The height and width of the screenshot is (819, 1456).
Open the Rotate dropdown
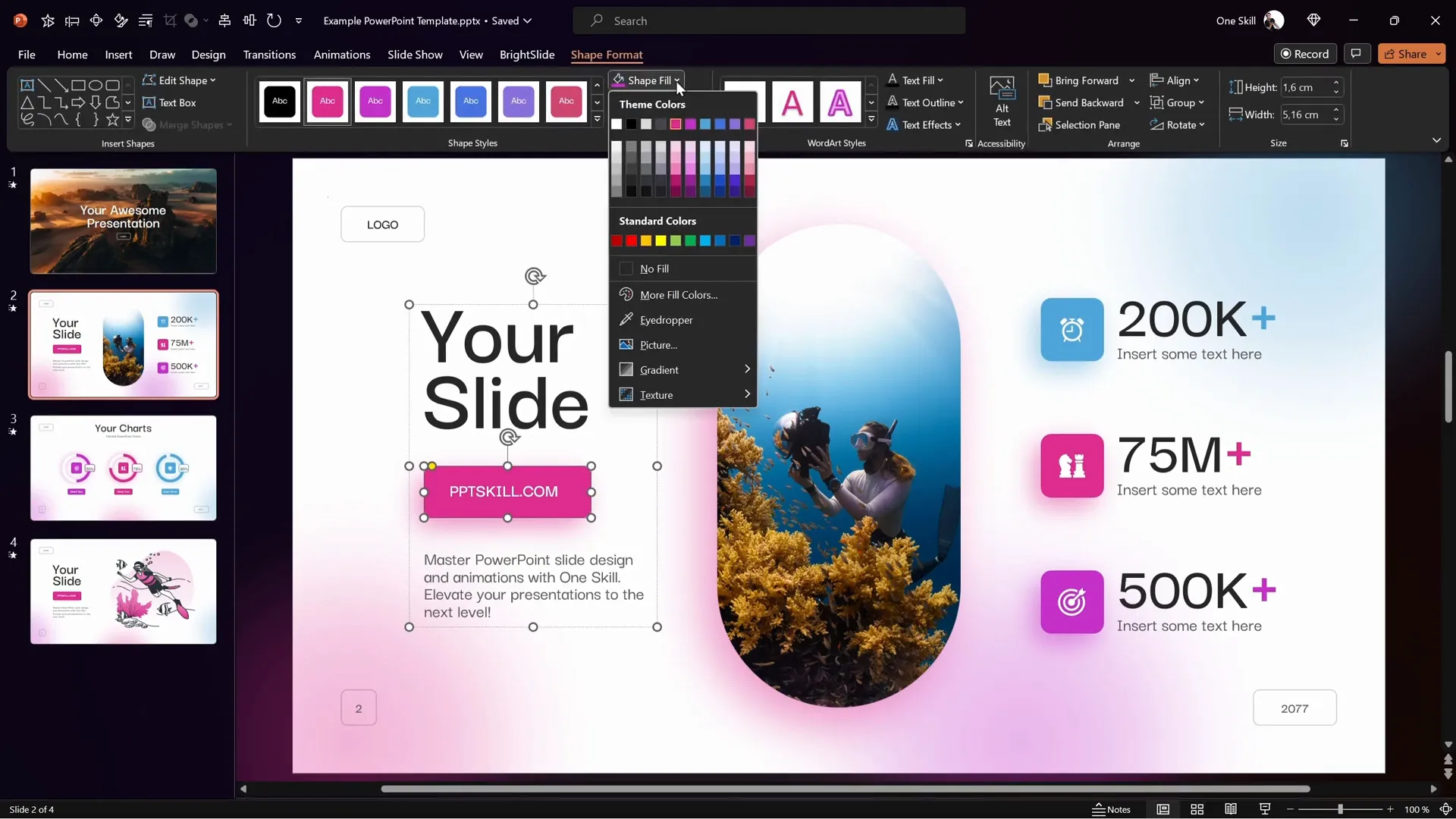click(1178, 125)
